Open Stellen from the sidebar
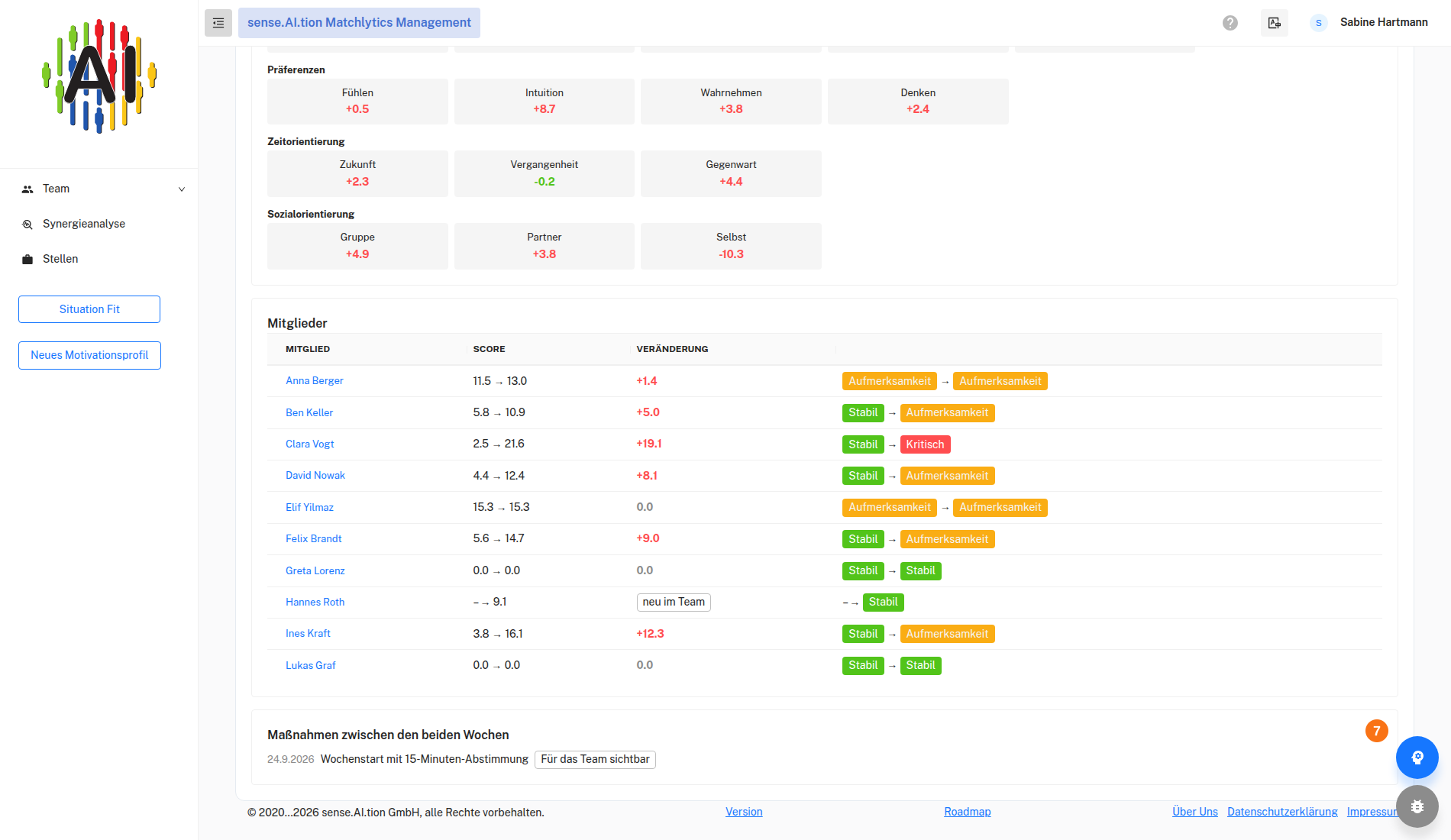1451x840 pixels. click(60, 259)
